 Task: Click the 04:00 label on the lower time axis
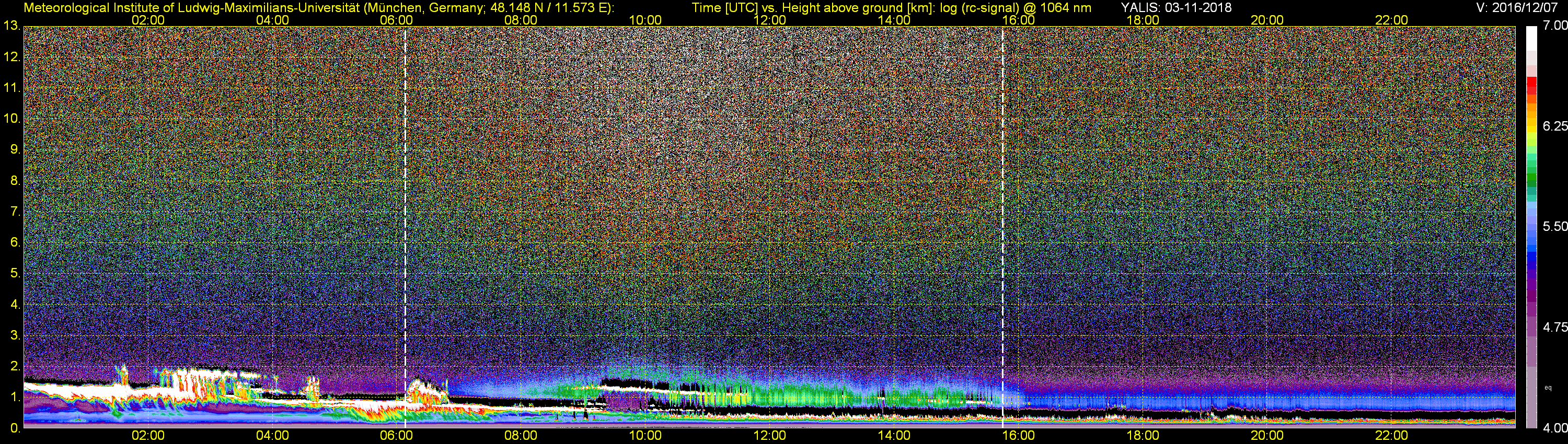[272, 436]
